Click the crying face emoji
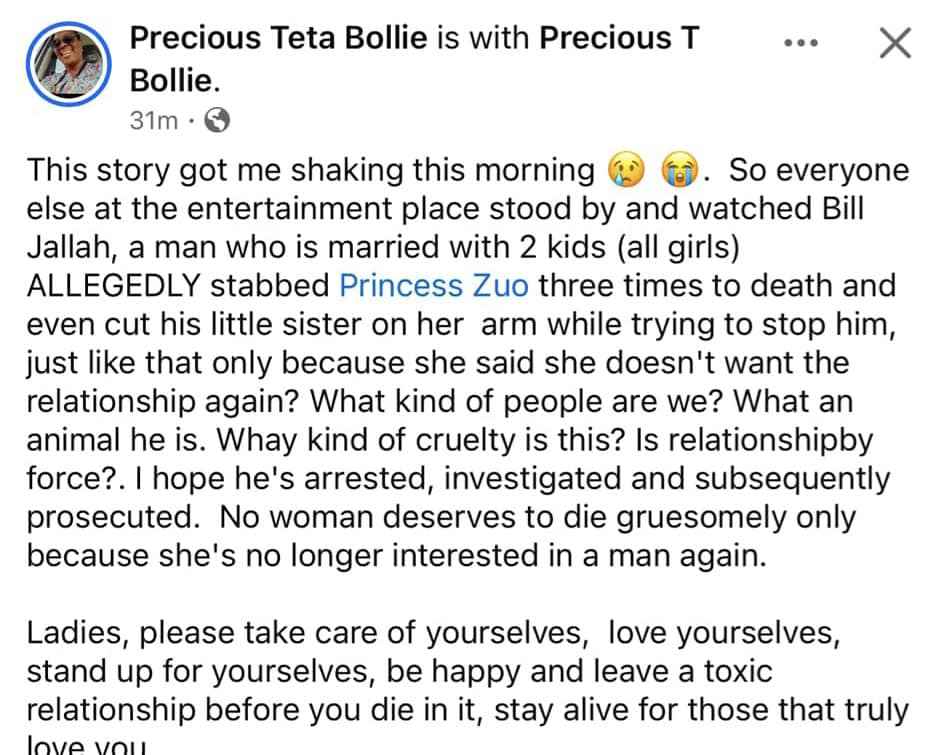942x755 pixels. (x=627, y=171)
